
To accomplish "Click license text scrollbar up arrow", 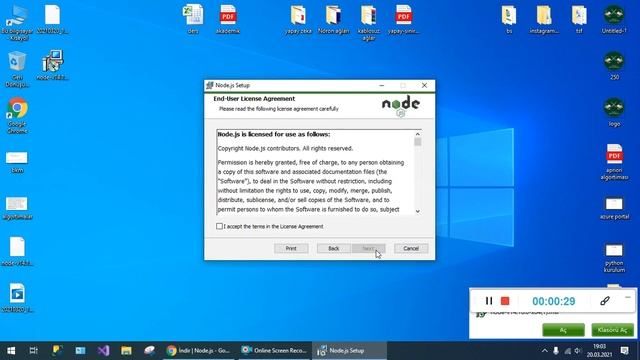I will [x=418, y=134].
